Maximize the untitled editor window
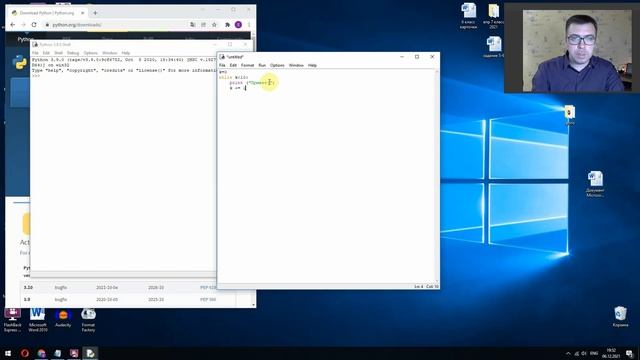 (417, 57)
